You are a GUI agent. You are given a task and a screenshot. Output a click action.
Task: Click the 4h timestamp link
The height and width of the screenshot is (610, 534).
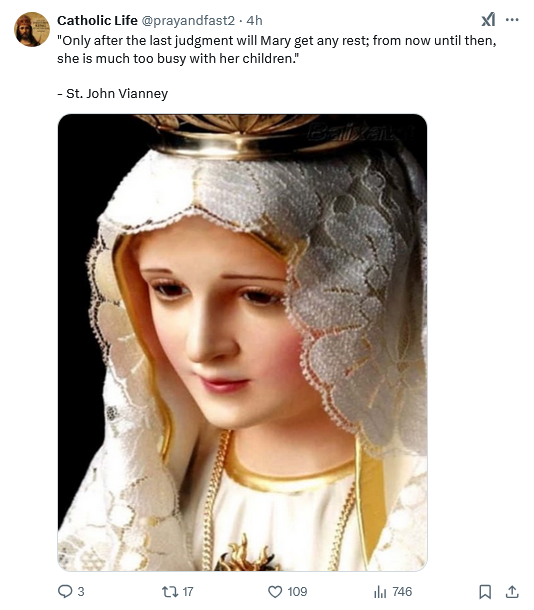254,20
